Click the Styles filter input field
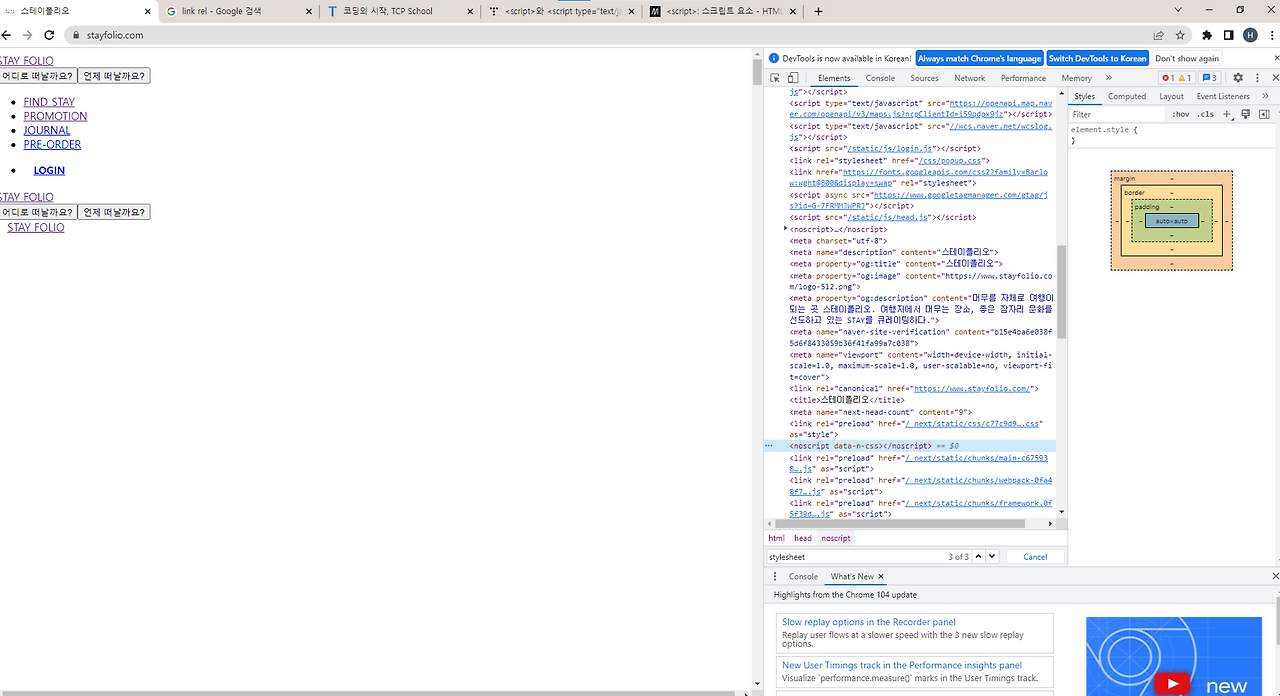1280x696 pixels. tap(1118, 114)
